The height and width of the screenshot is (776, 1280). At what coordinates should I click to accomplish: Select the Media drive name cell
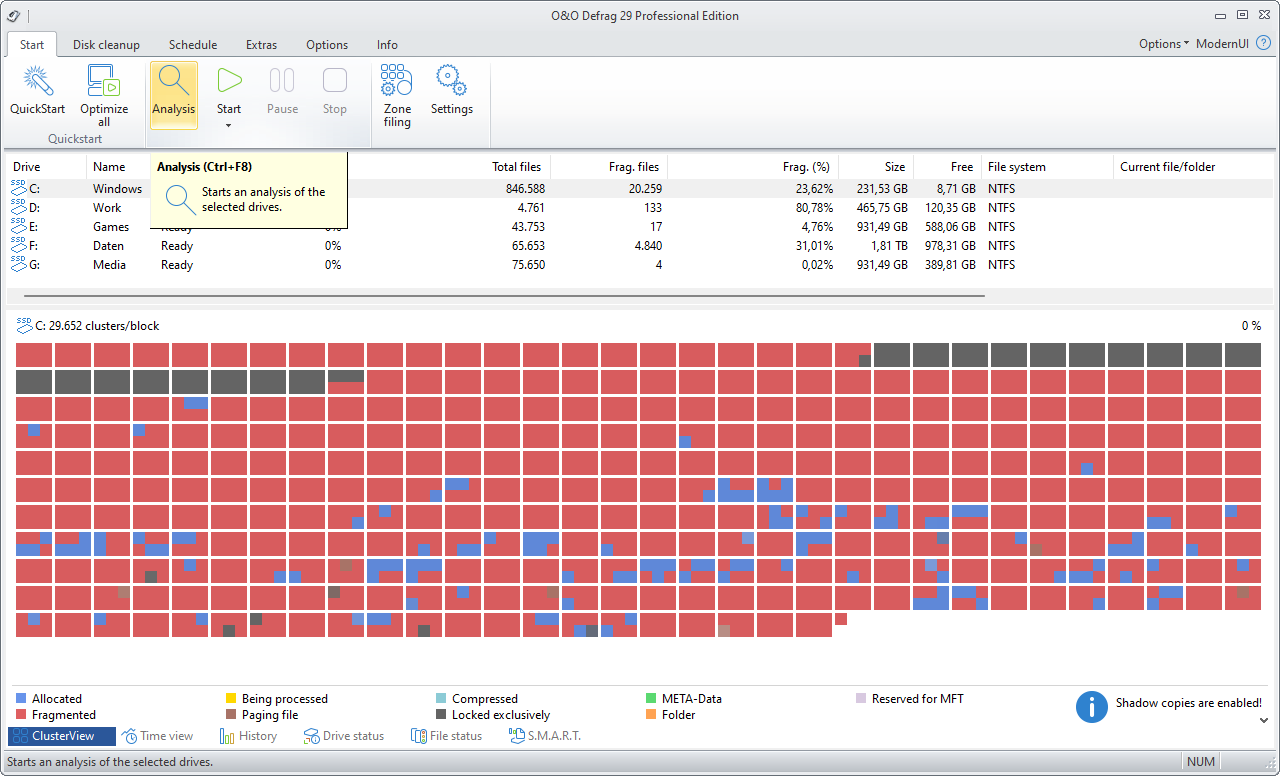point(109,264)
